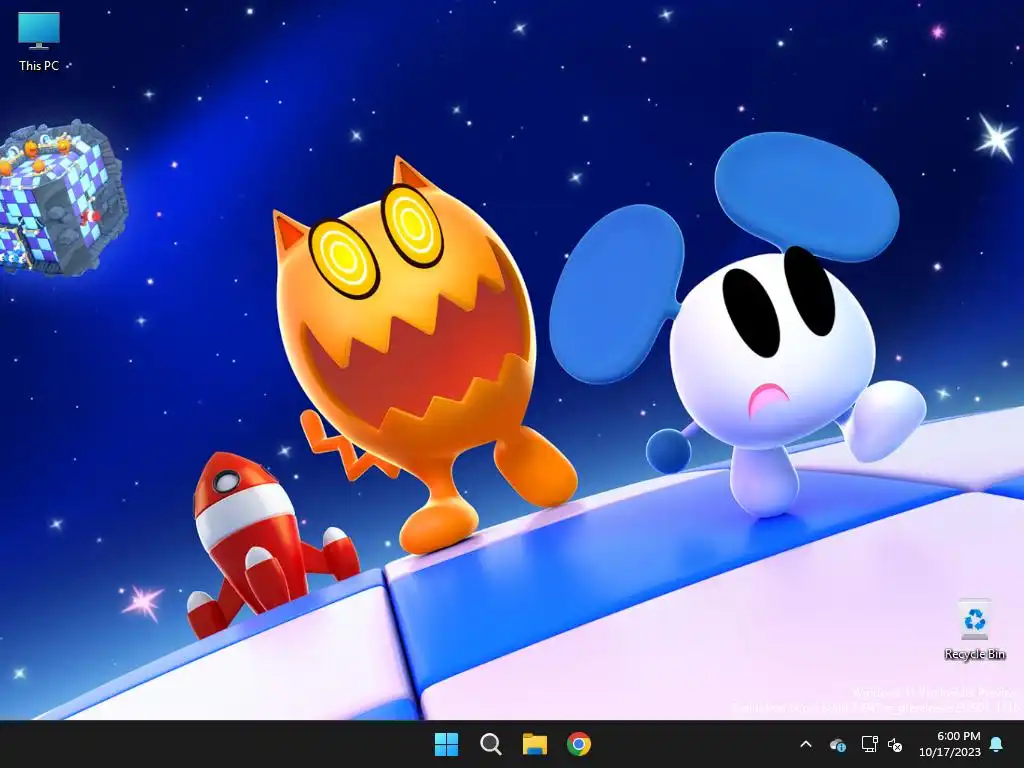Launch File Explorer from the taskbar

[534, 744]
